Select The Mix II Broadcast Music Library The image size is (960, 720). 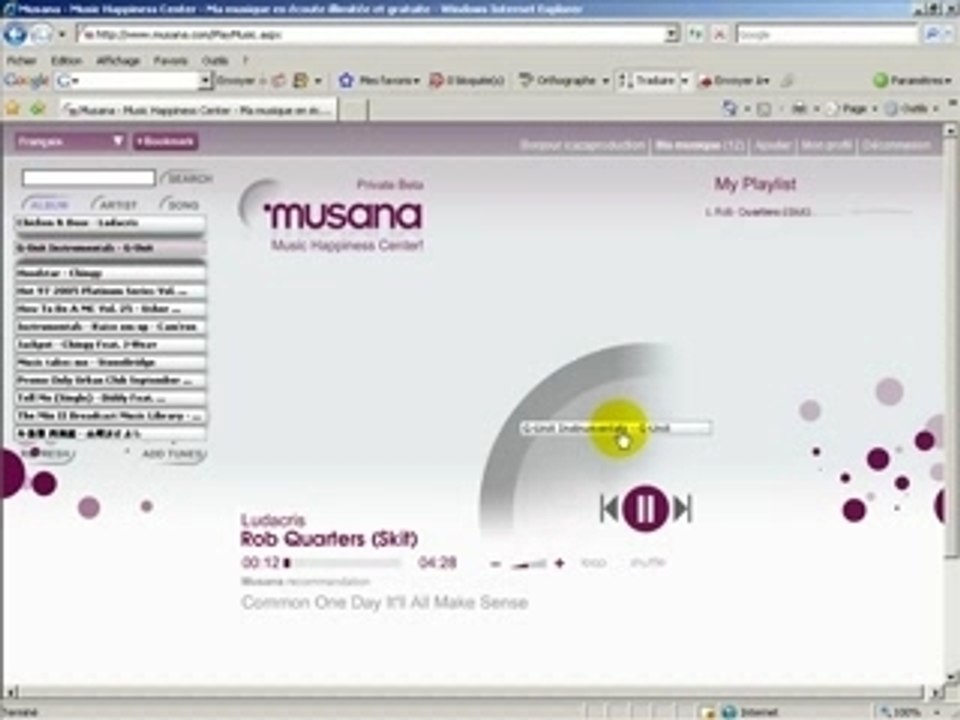pos(110,416)
